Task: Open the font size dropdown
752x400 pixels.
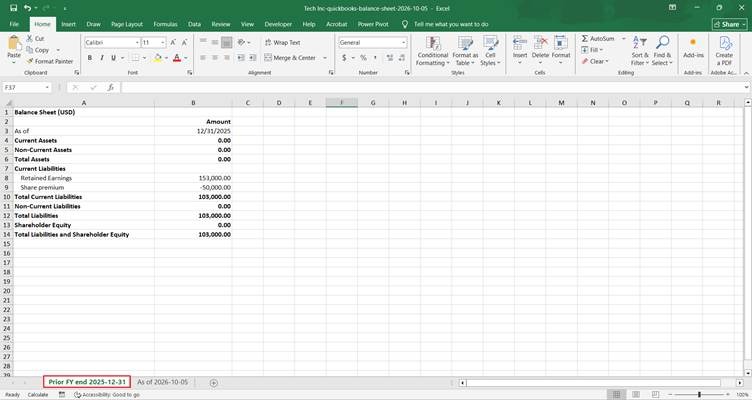Action: pos(163,43)
